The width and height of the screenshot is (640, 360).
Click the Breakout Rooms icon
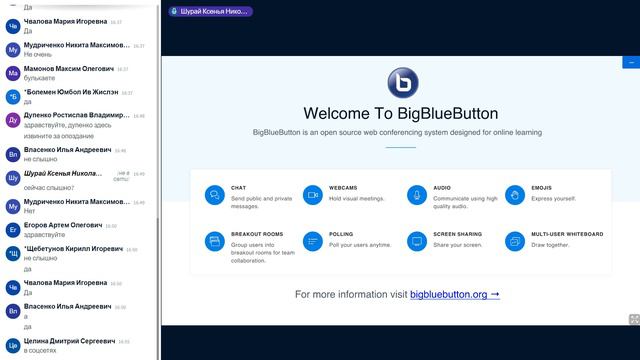coord(215,241)
